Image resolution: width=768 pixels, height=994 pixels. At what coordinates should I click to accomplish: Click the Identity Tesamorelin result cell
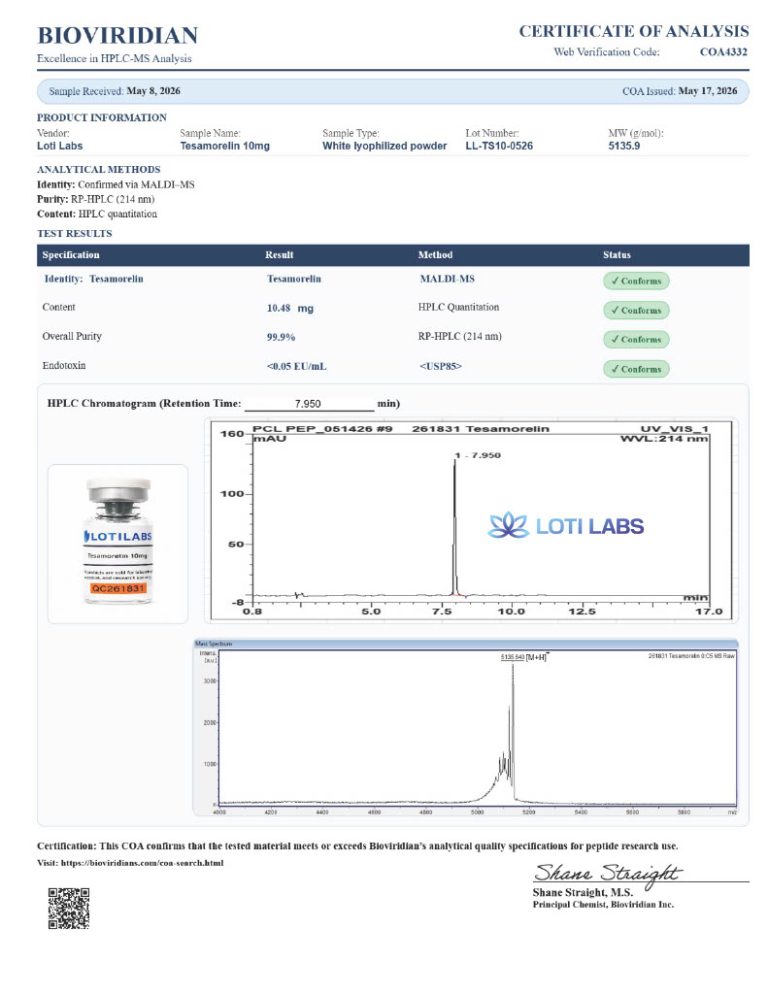coord(294,279)
